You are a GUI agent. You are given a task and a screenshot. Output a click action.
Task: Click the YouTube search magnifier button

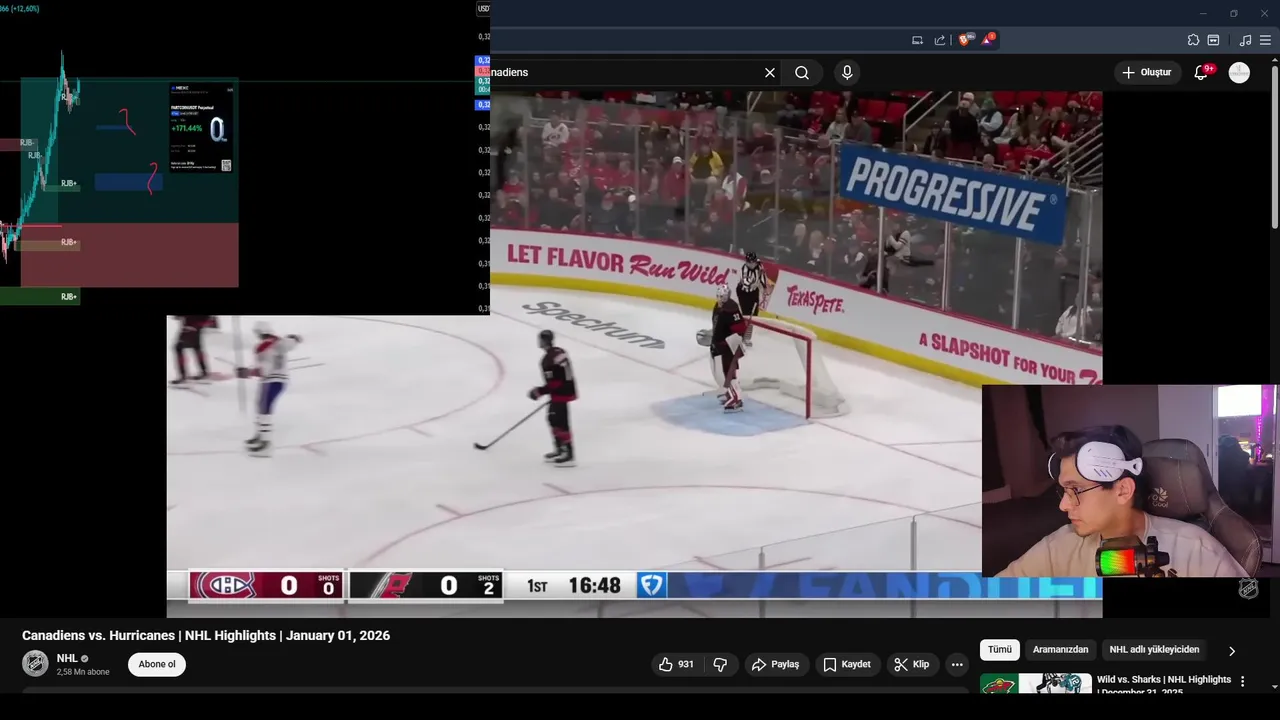pyautogui.click(x=802, y=73)
